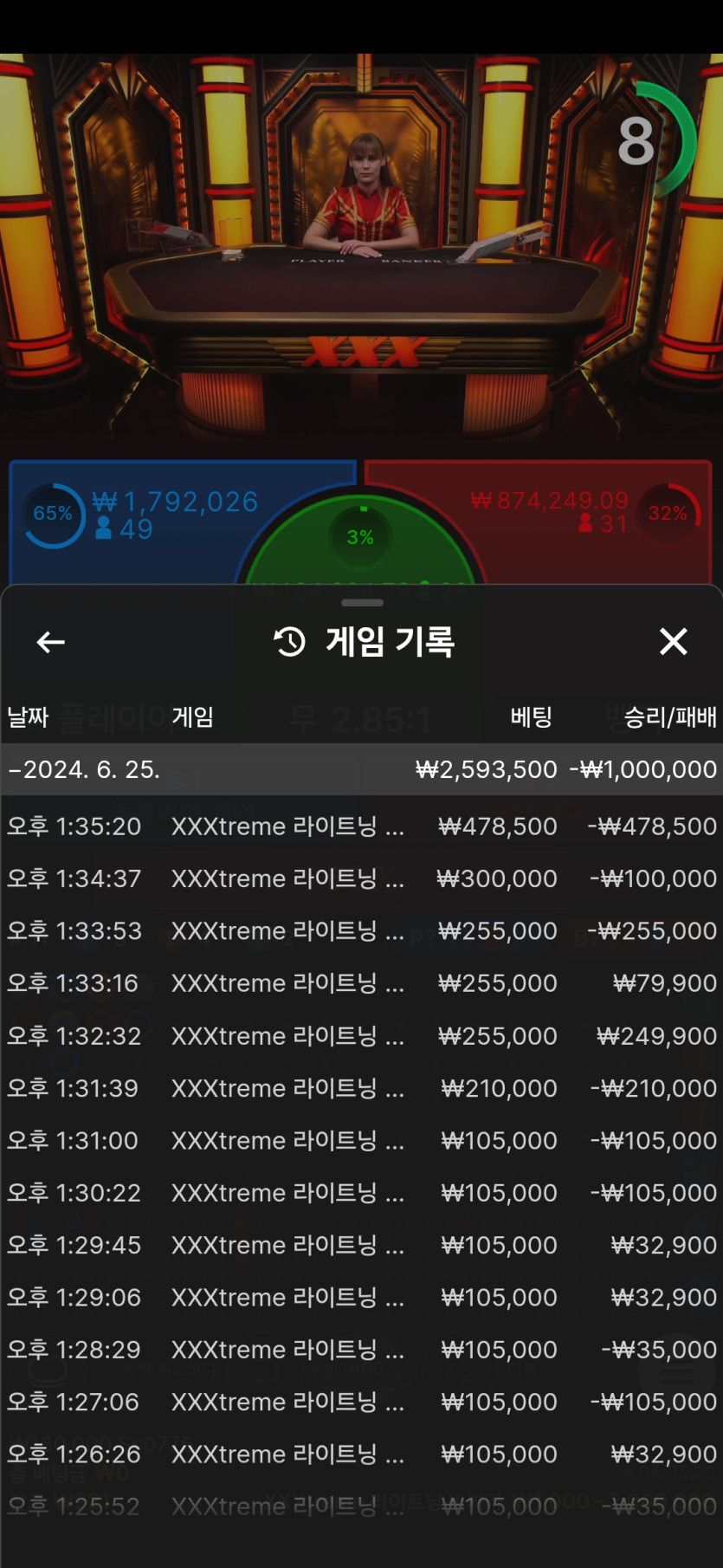Open the 1:29:06 game record
Image resolution: width=723 pixels, height=1568 pixels.
(361, 1297)
